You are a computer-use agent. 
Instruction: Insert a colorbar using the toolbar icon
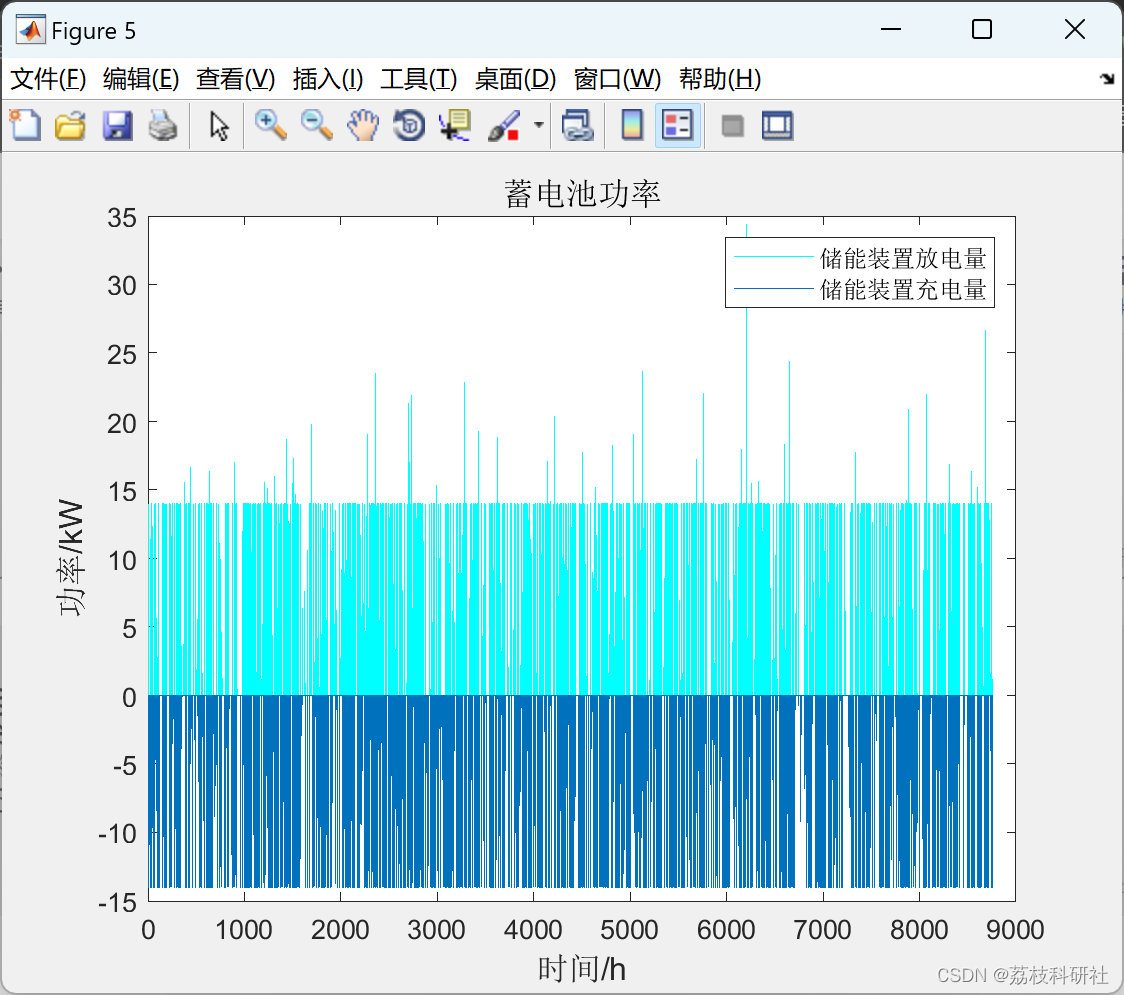(x=632, y=125)
